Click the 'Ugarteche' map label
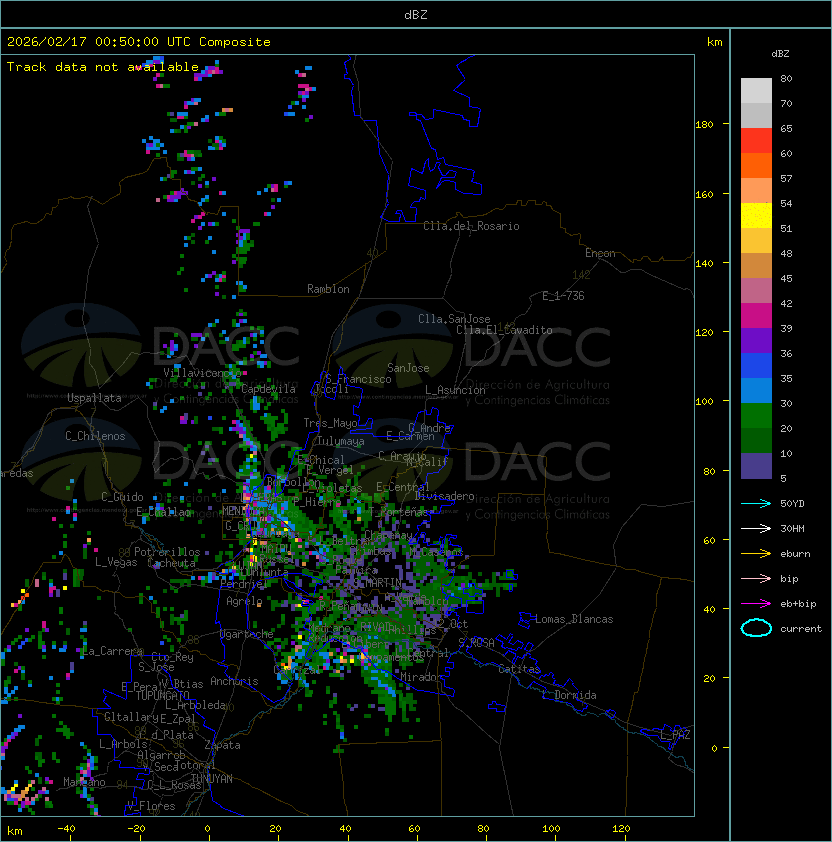The width and height of the screenshot is (832, 842). pos(247,635)
